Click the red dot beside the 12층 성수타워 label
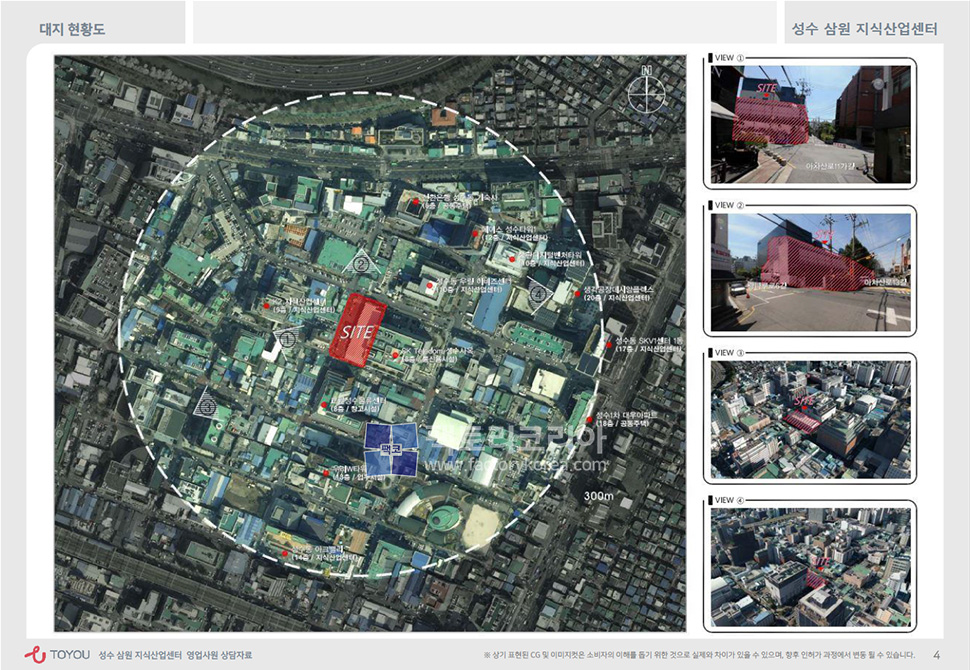 click(x=475, y=234)
